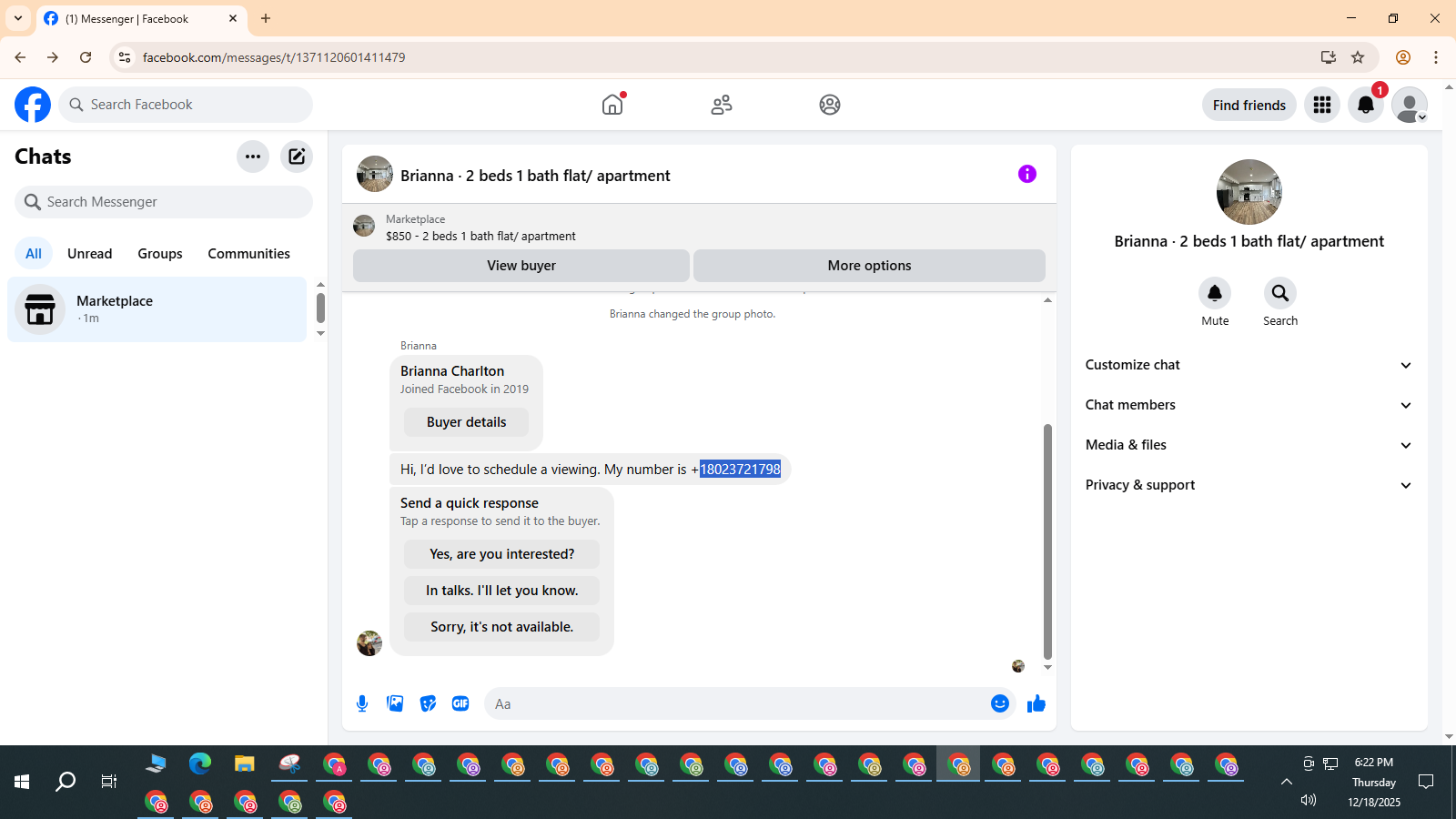Reload the Messenger page
The width and height of the screenshot is (1456, 819).
pos(86,57)
